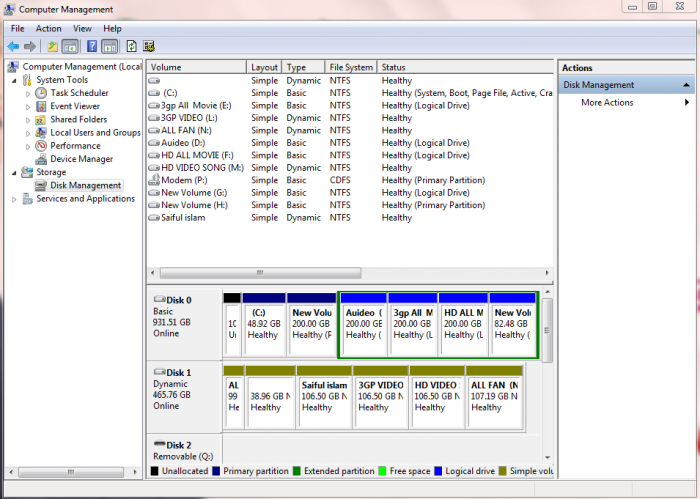700x499 pixels.
Task: Click the Refresh icon in the toolbar
Action: (131, 46)
